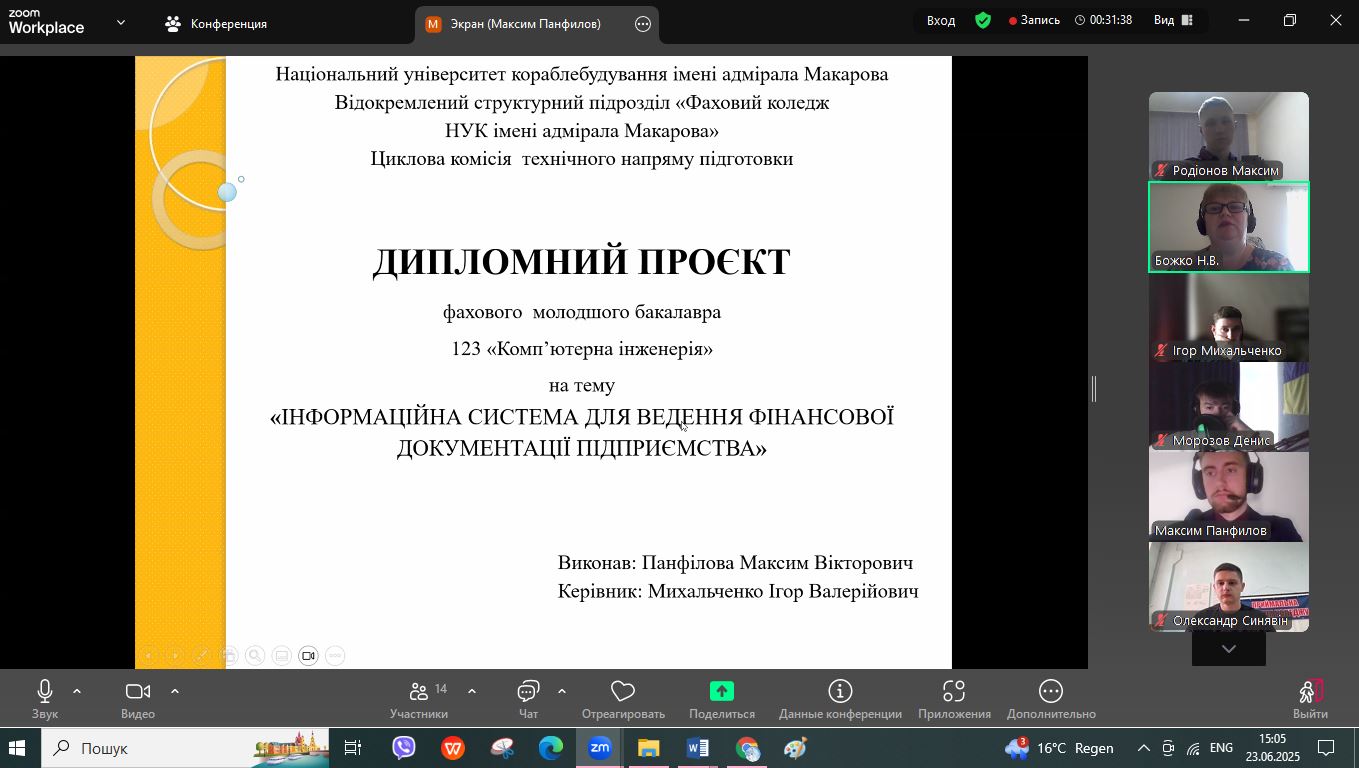Open Данные конференции info icon
Viewport: 1359px width, 768px height.
pos(840,691)
